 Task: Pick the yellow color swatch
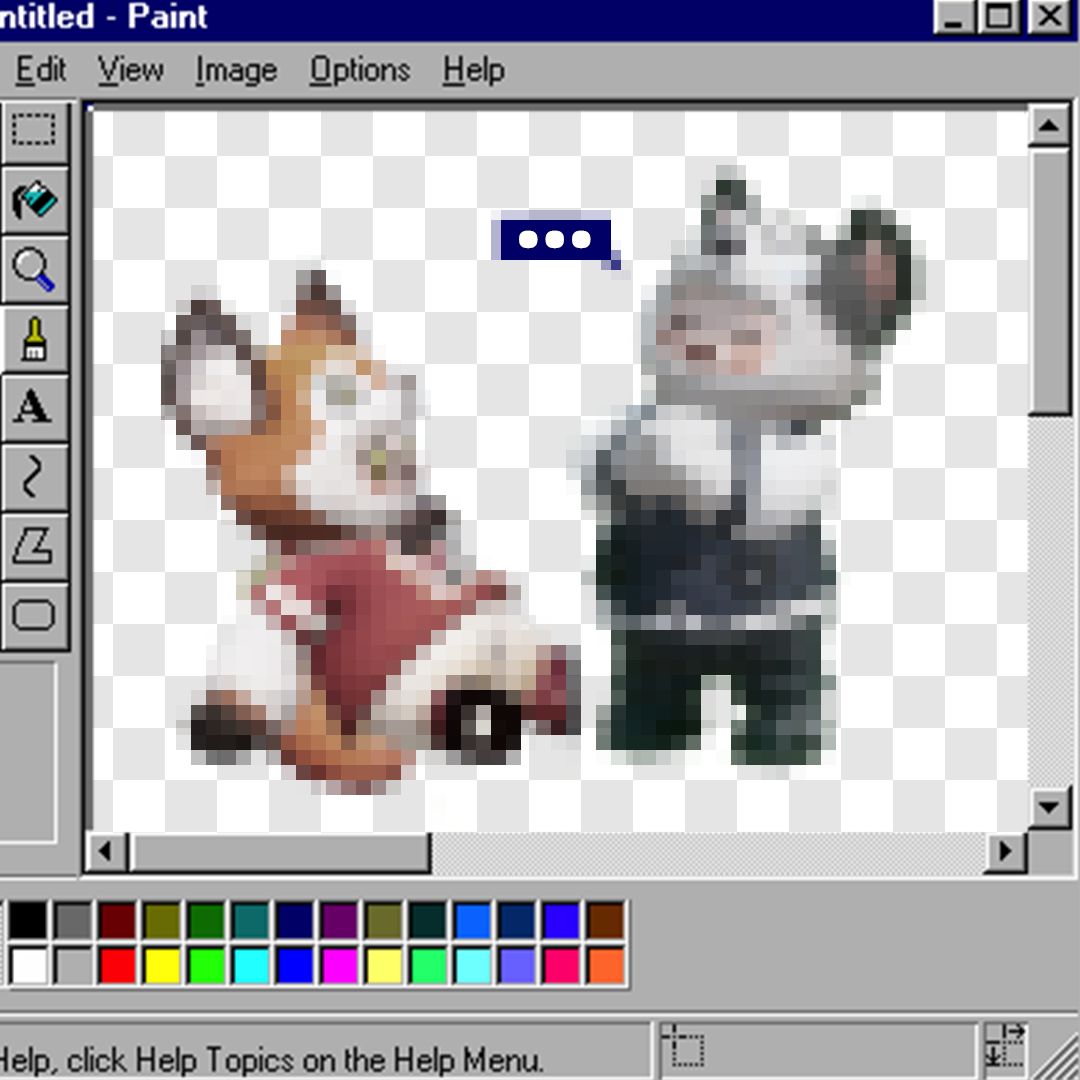tap(162, 965)
